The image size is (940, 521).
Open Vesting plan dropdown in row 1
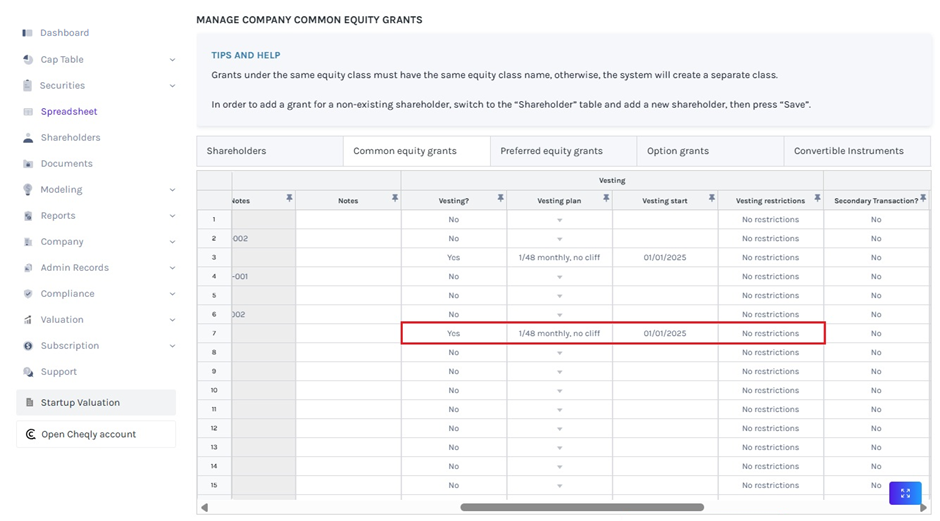pos(559,220)
